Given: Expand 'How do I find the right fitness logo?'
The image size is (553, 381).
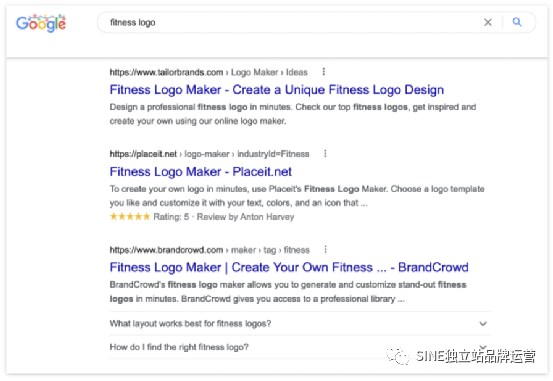Looking at the screenshot, I should pyautogui.click(x=300, y=347).
